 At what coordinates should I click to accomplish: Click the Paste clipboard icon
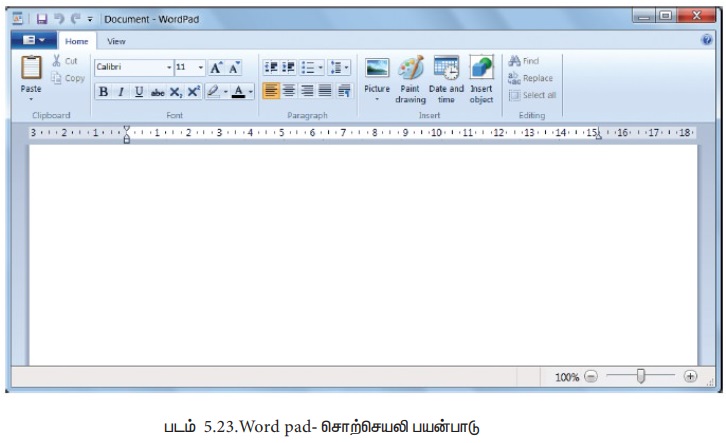pyautogui.click(x=31, y=71)
